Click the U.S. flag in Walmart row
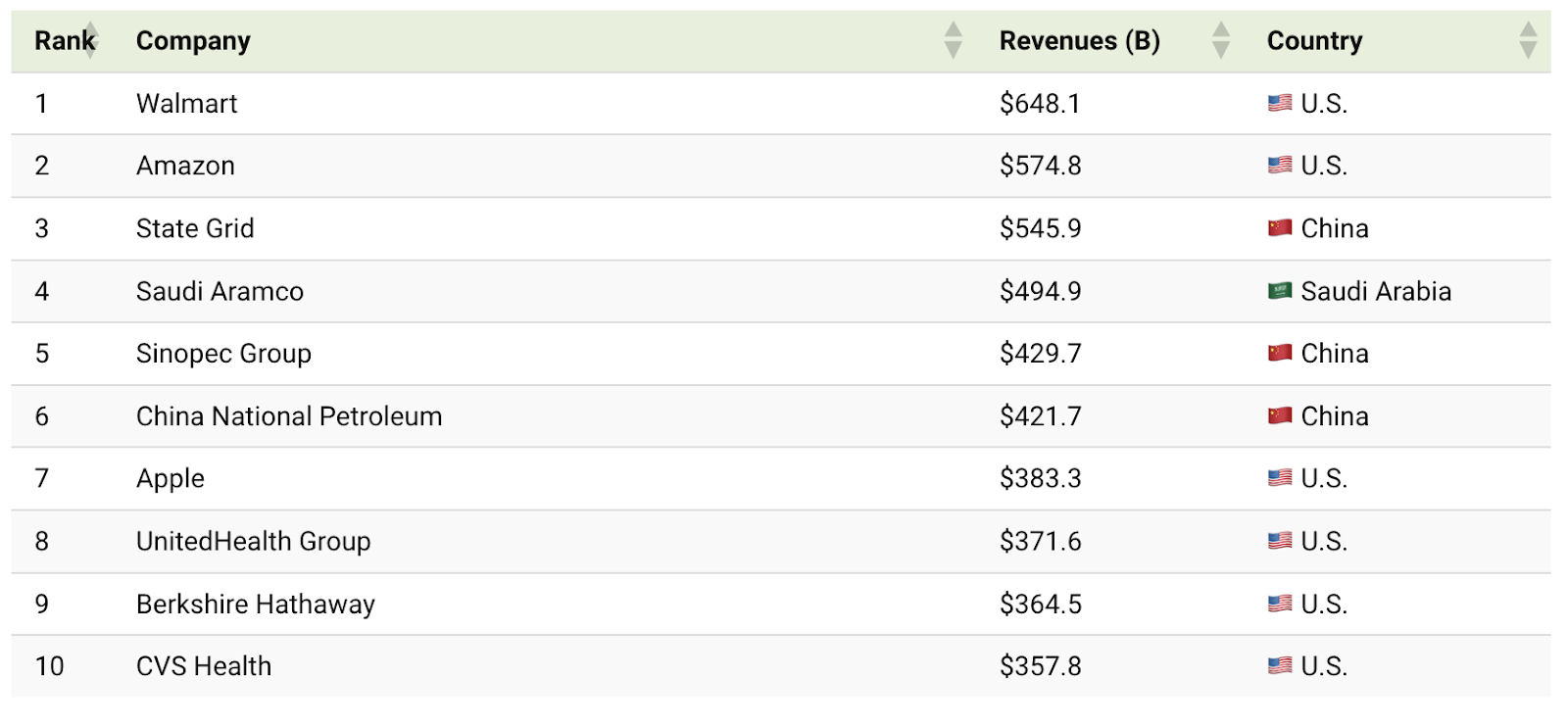 click(x=1280, y=103)
